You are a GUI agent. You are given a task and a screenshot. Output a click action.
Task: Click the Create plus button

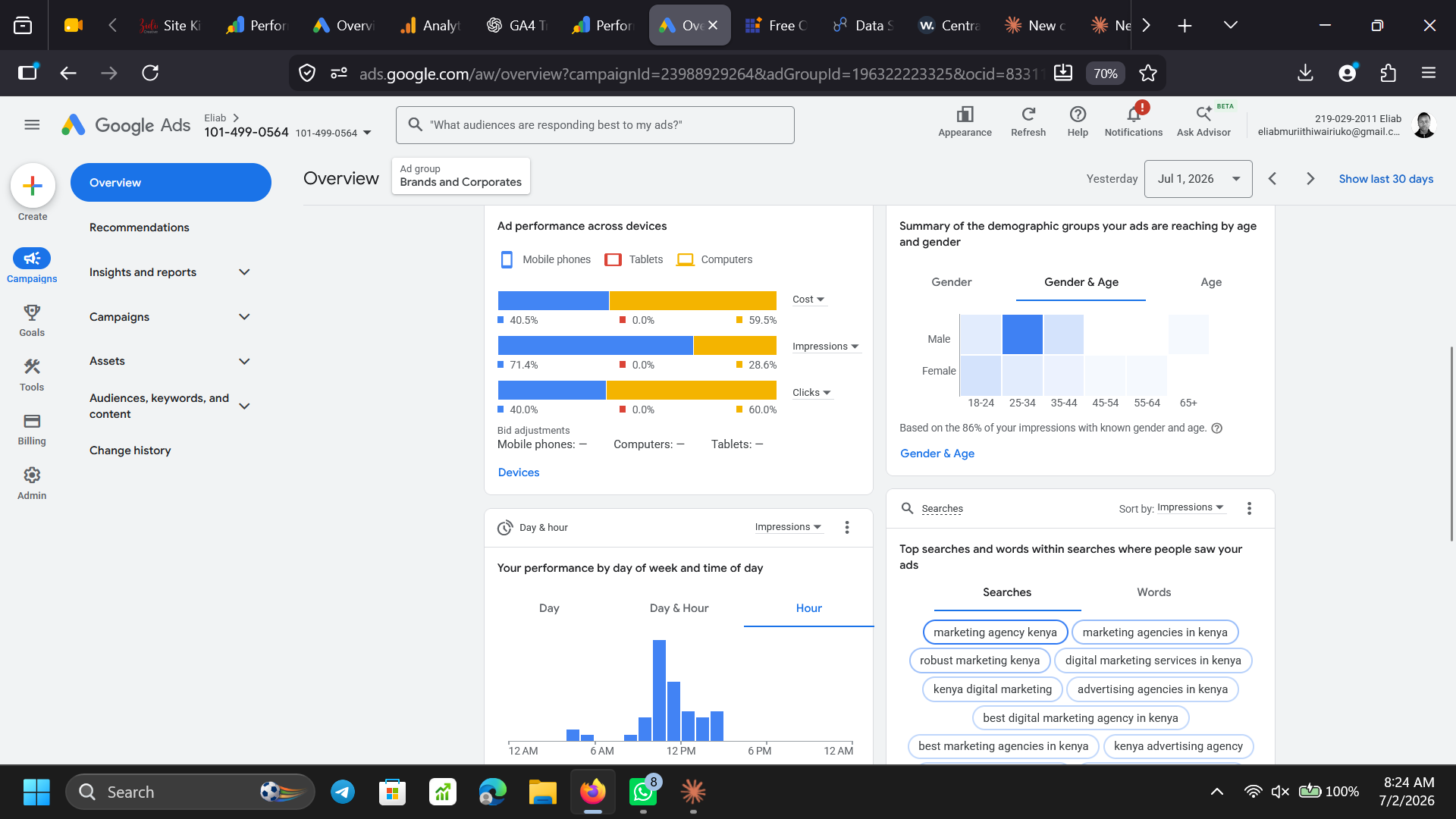point(33,185)
